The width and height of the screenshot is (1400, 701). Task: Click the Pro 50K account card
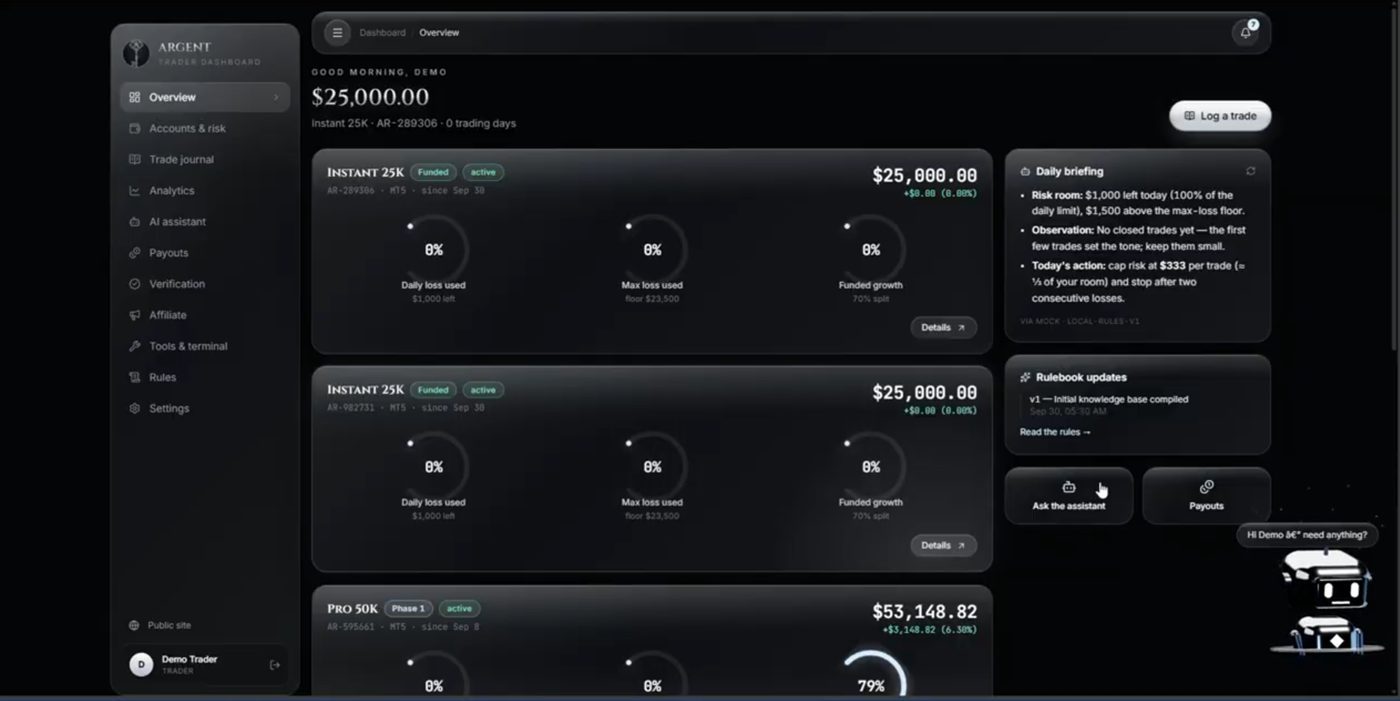coord(652,641)
